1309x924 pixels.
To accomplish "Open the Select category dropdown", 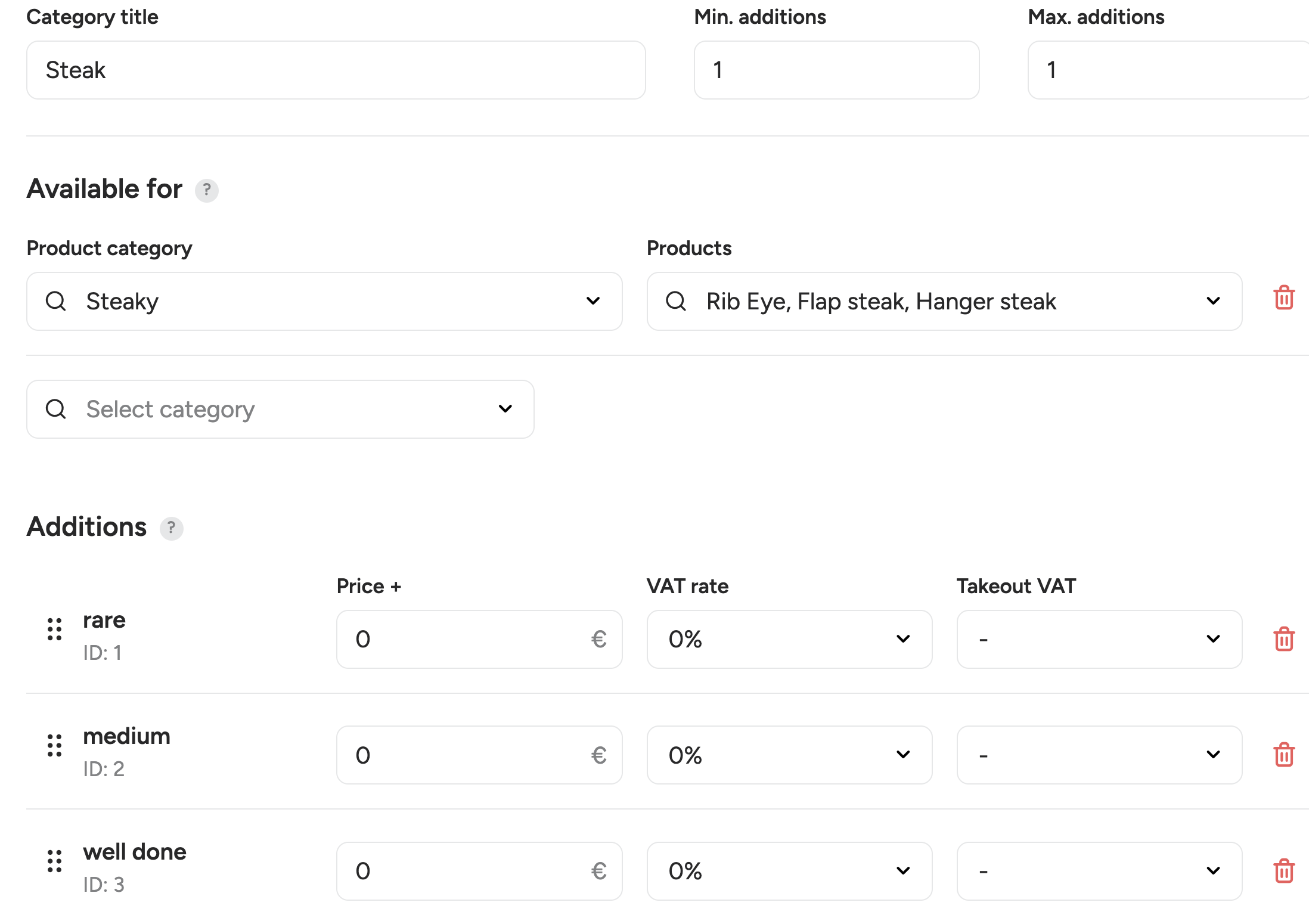I will 280,410.
